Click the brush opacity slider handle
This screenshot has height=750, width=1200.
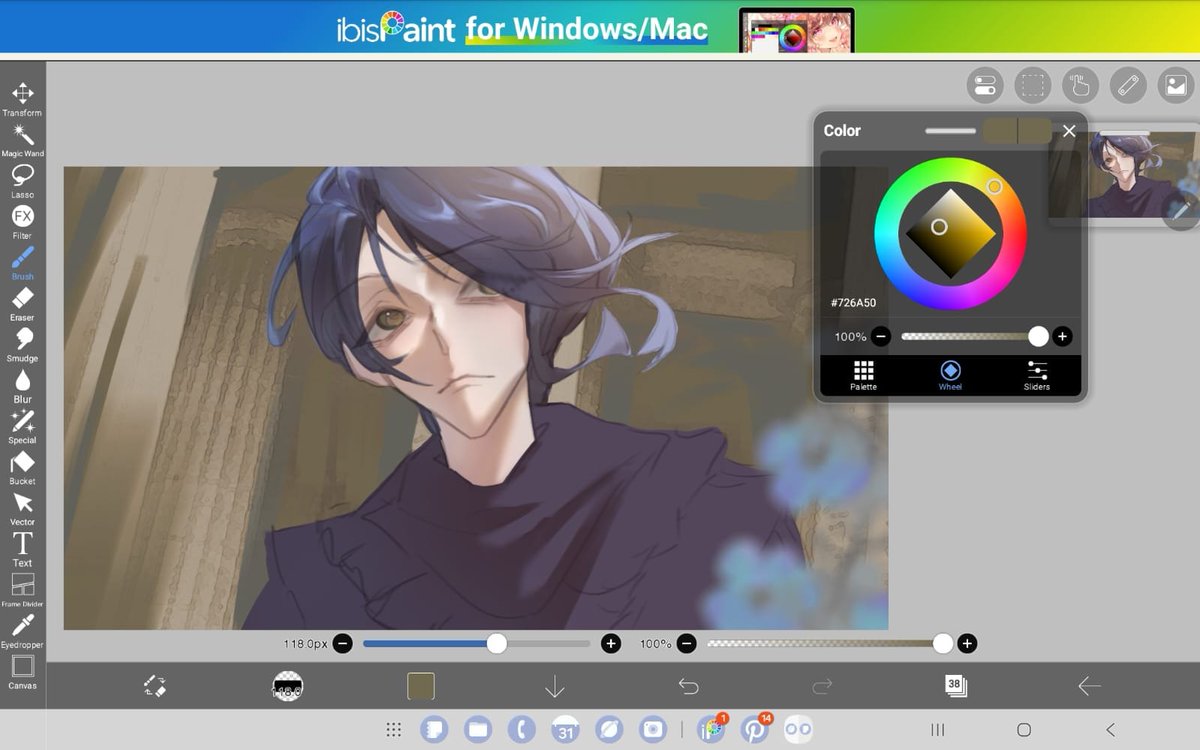(942, 644)
